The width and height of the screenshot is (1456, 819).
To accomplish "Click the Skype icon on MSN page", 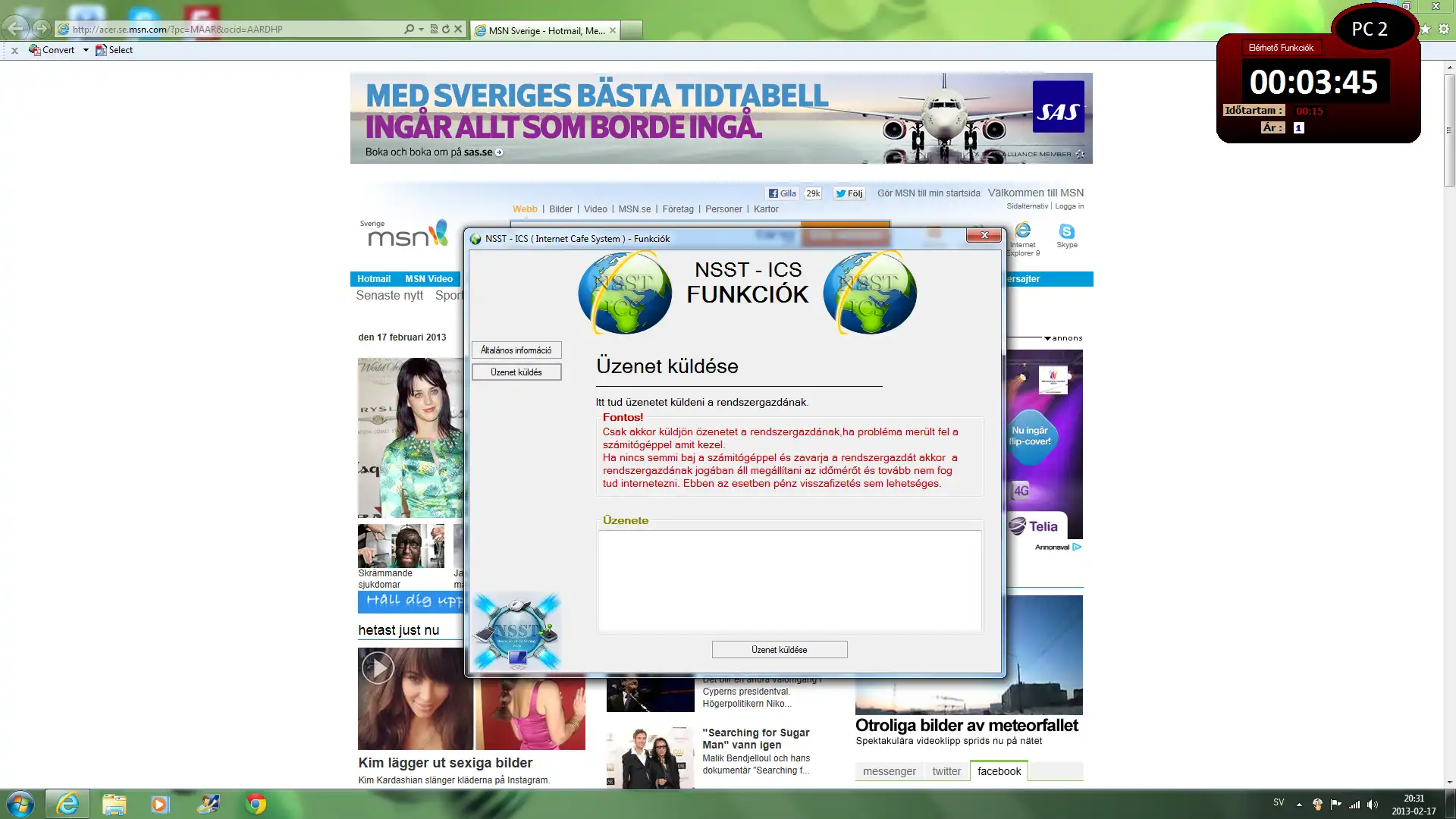I will point(1066,232).
